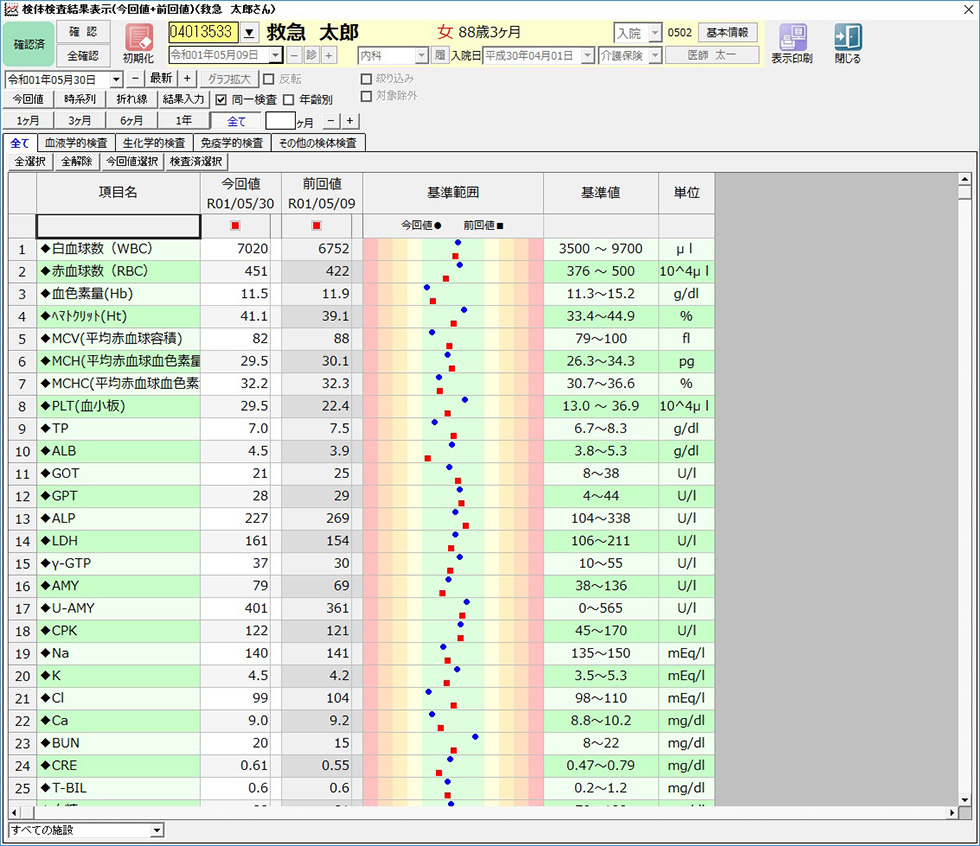980x846 pixels.
Task: Open the すべての施設 facility dropdown
Action: click(x=157, y=830)
